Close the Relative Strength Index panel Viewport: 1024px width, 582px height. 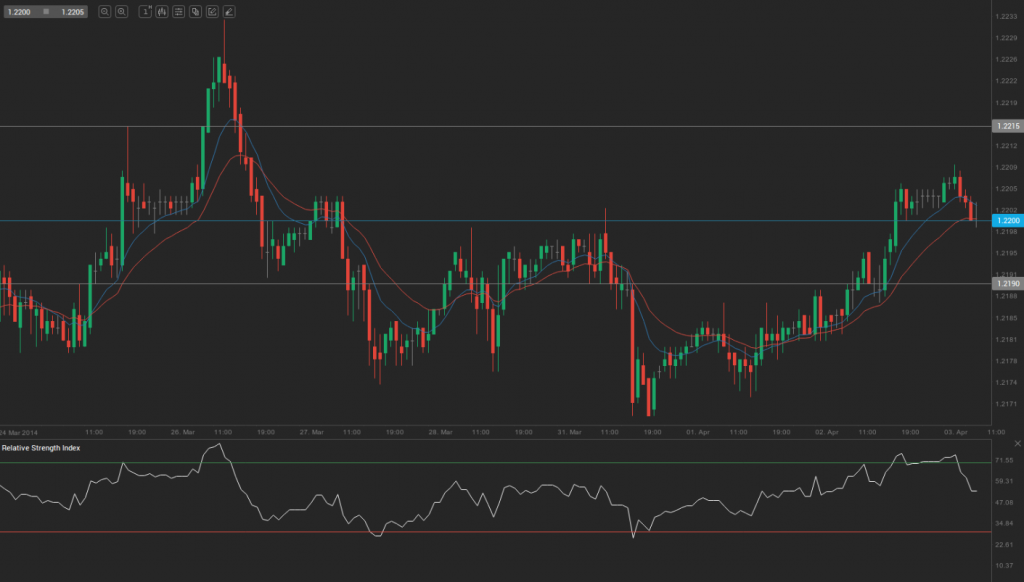click(1017, 443)
